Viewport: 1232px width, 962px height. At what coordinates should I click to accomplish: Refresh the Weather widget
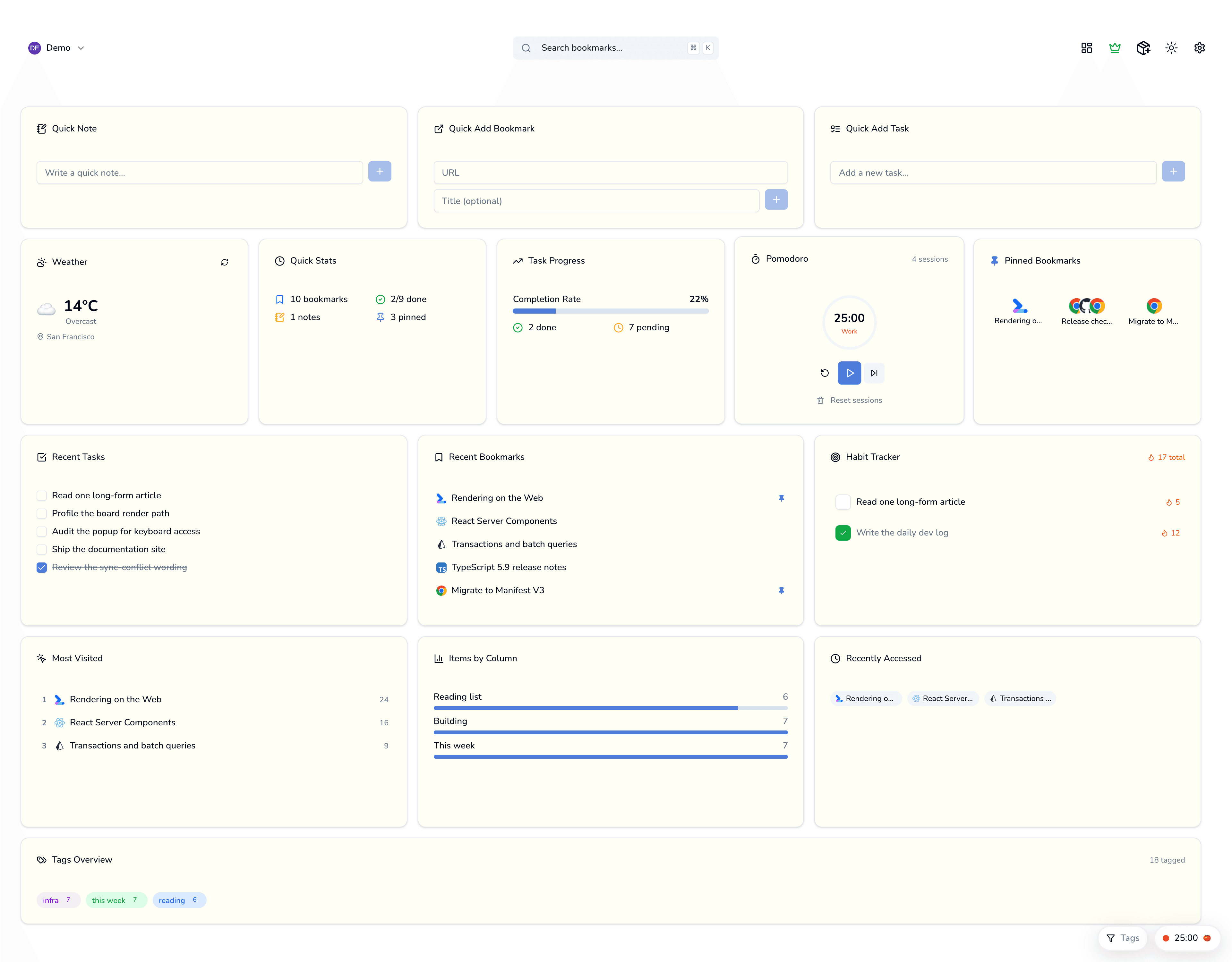[x=225, y=262]
